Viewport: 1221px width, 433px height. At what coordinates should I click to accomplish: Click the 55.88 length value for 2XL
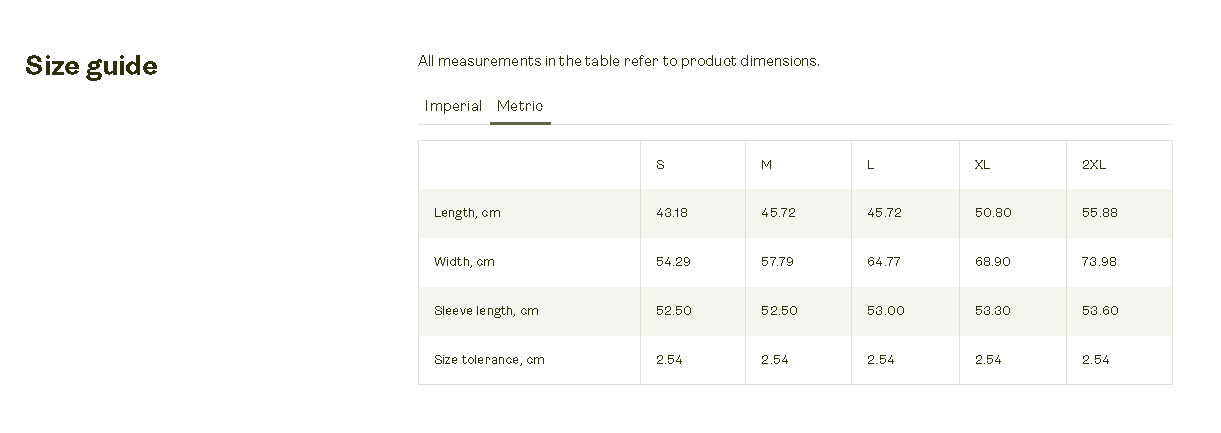[1100, 213]
